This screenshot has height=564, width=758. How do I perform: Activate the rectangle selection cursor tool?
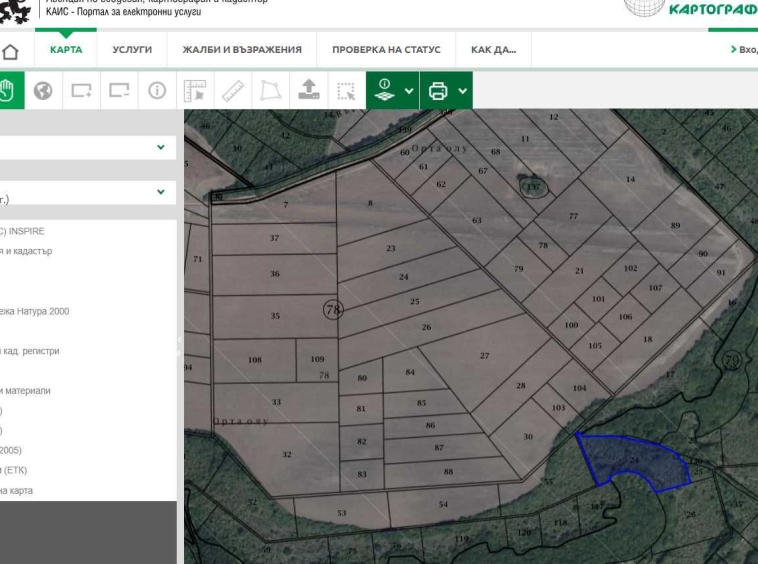coord(346,90)
